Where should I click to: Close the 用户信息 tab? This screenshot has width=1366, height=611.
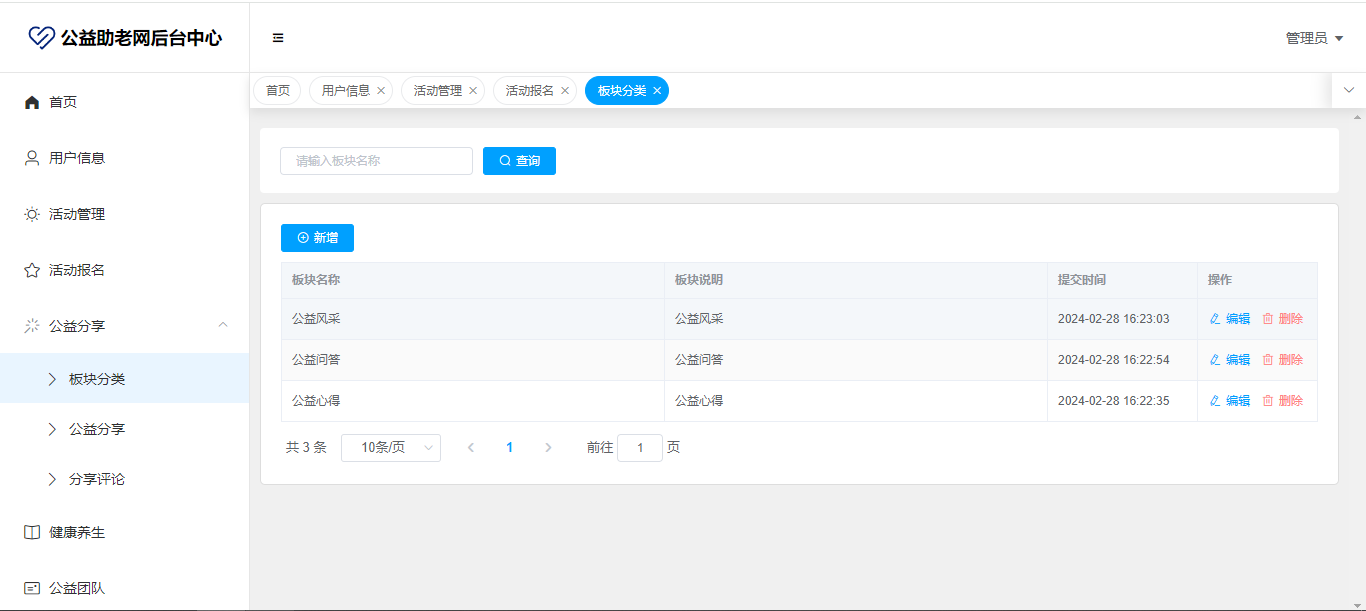coord(381,91)
